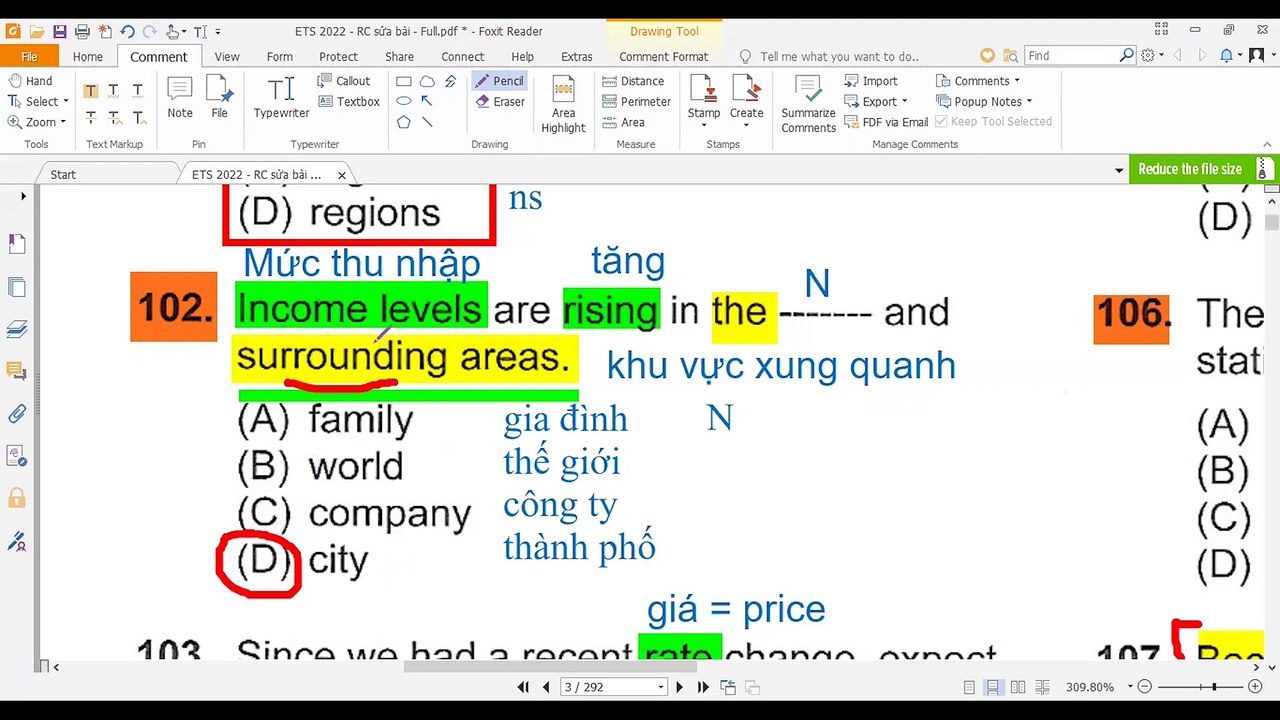Go to the next page

[x=680, y=687]
